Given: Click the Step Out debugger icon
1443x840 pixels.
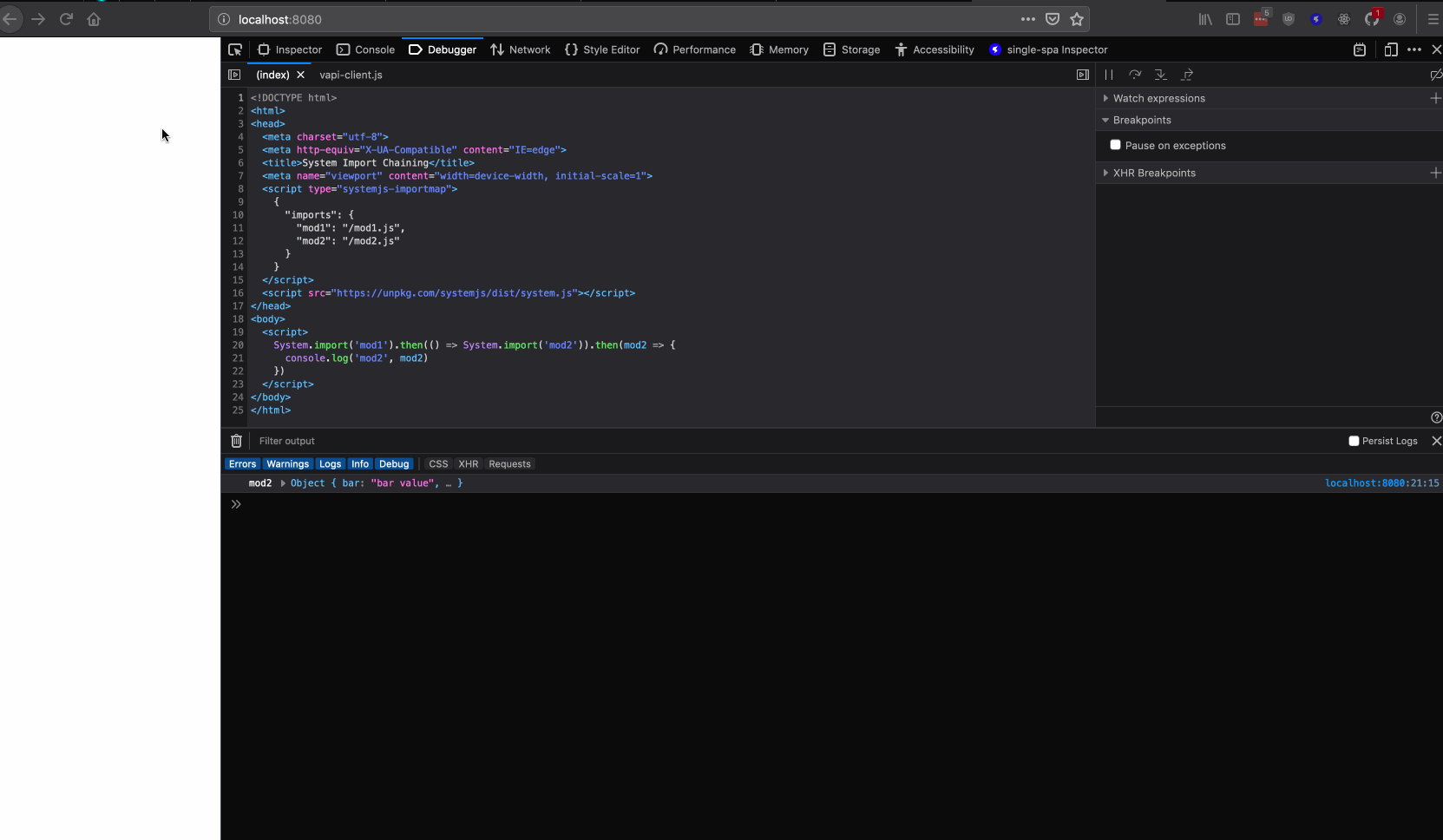Looking at the screenshot, I should point(1188,75).
